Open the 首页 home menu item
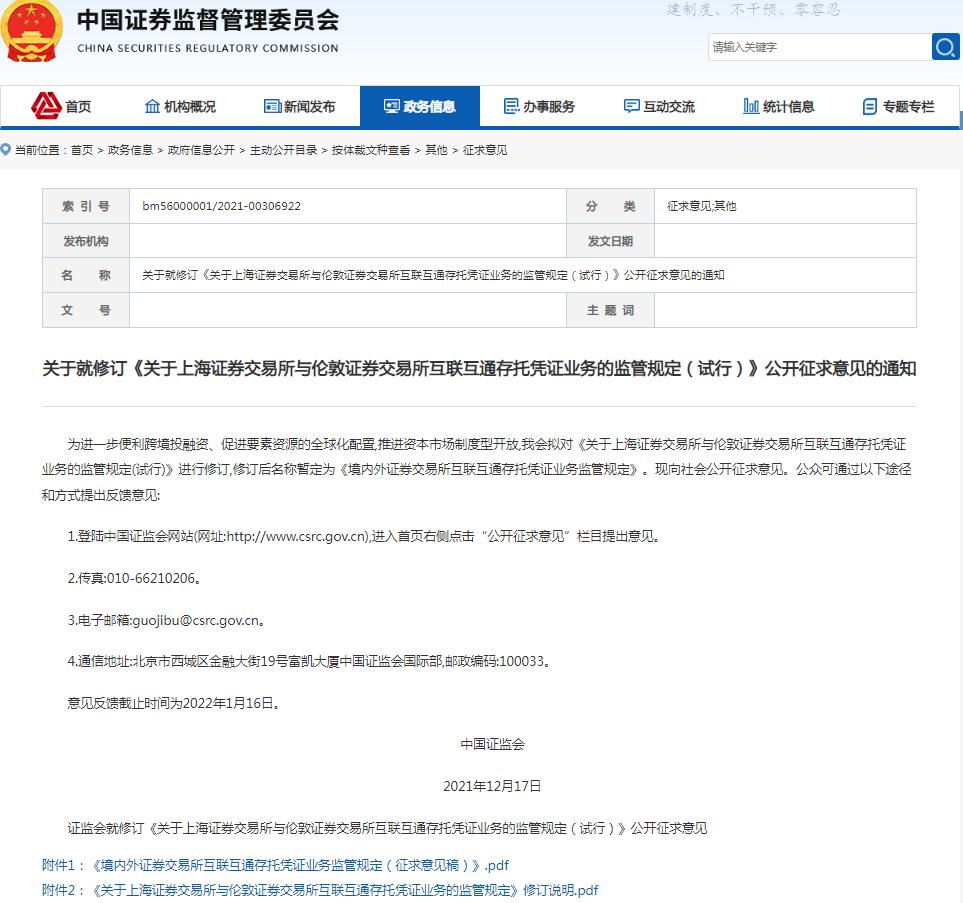 pos(78,107)
